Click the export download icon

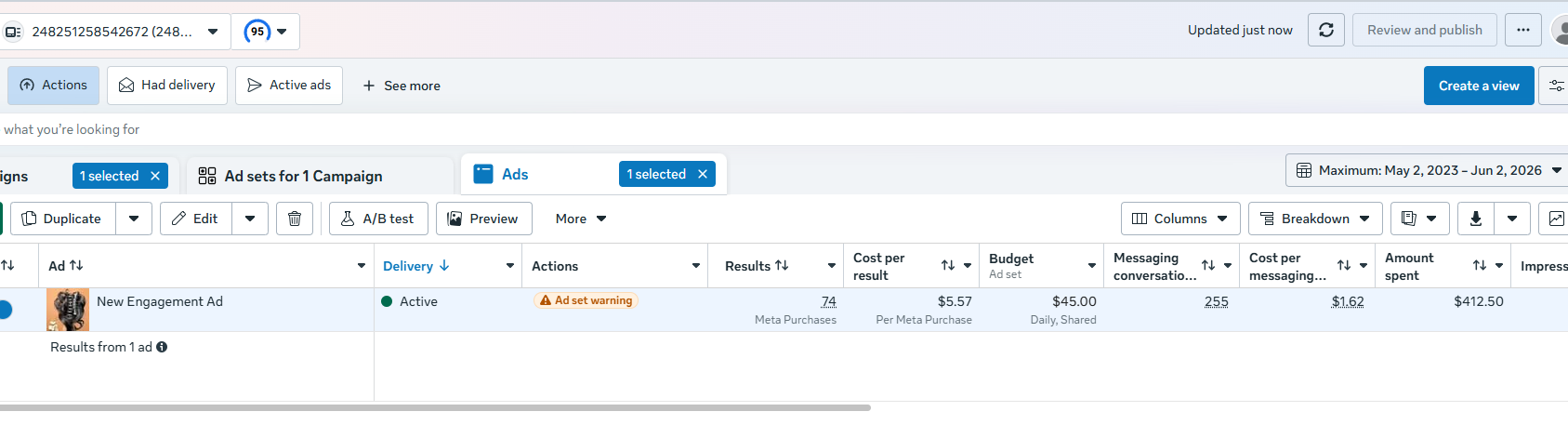point(1476,219)
